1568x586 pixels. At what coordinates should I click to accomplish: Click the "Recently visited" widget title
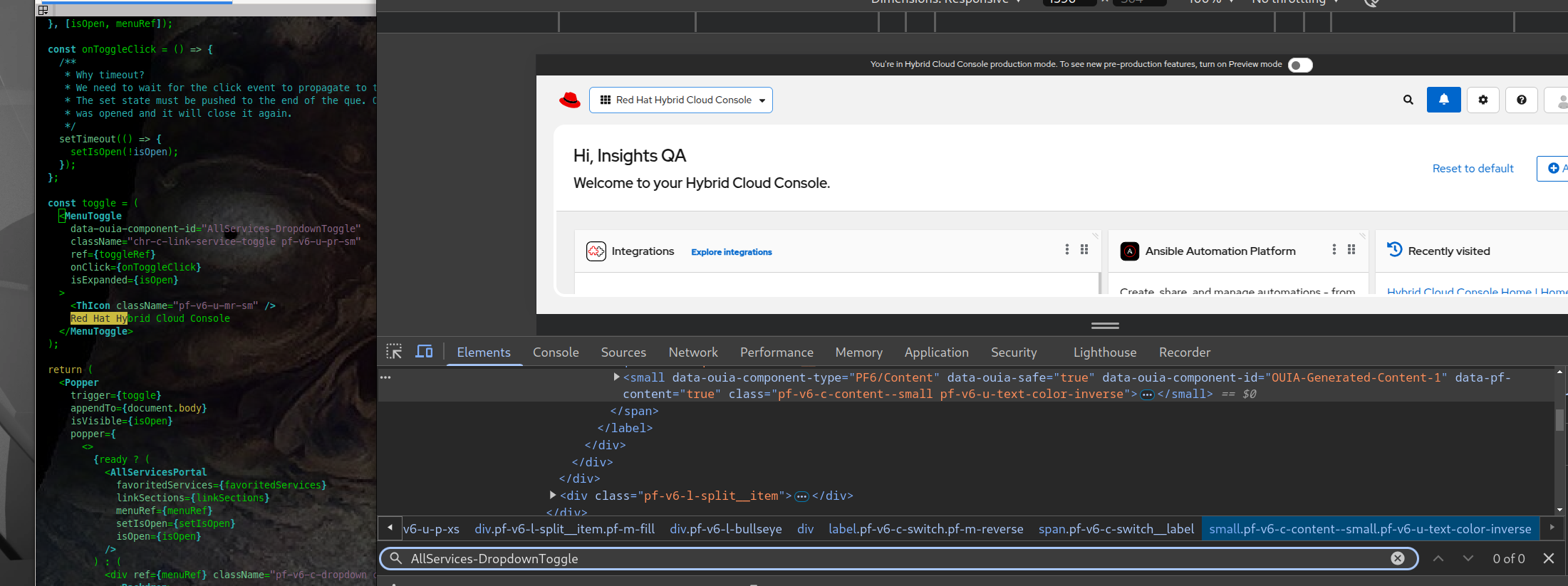click(x=1449, y=251)
